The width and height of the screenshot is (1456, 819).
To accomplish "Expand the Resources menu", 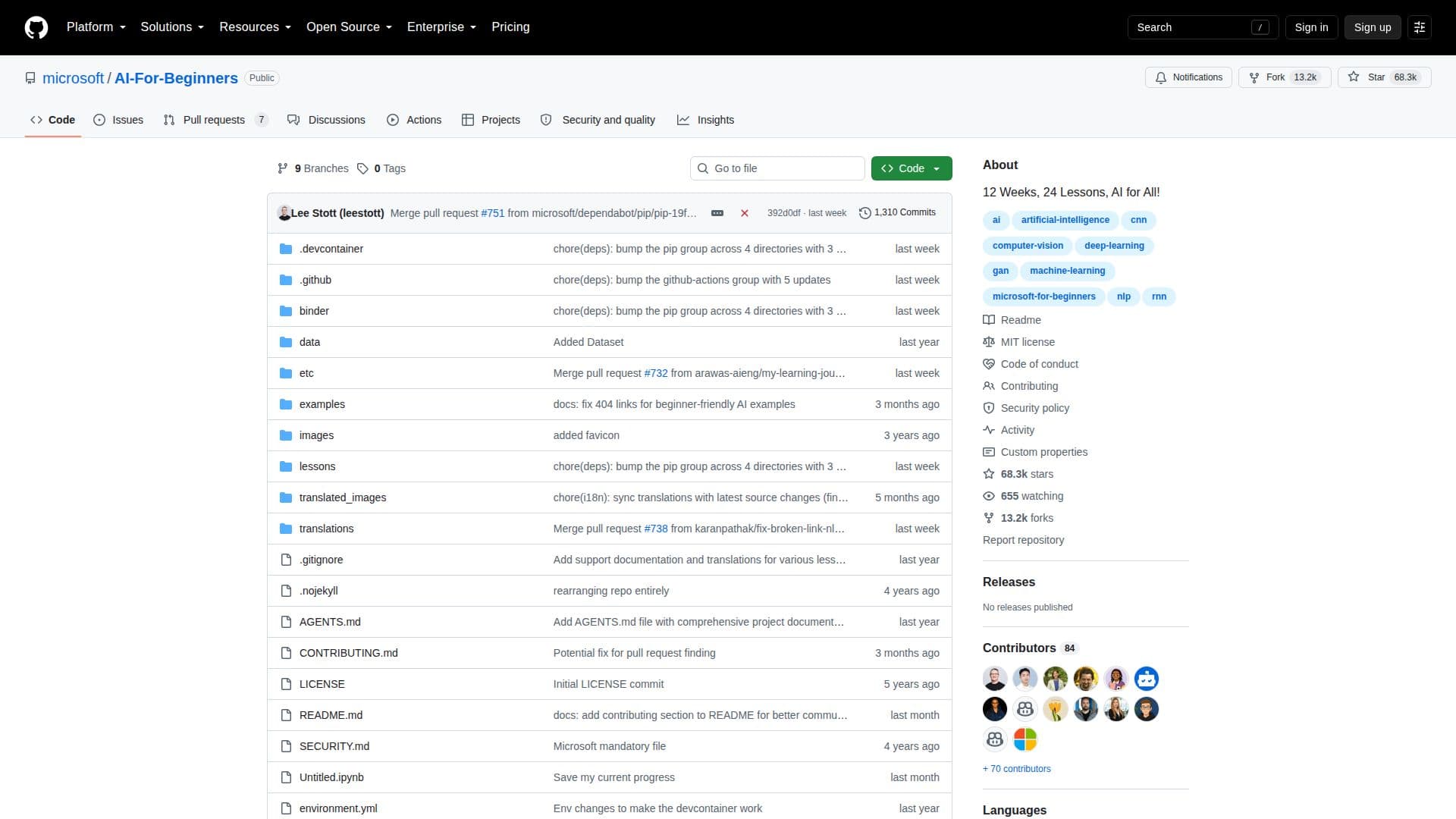I will coord(255,27).
